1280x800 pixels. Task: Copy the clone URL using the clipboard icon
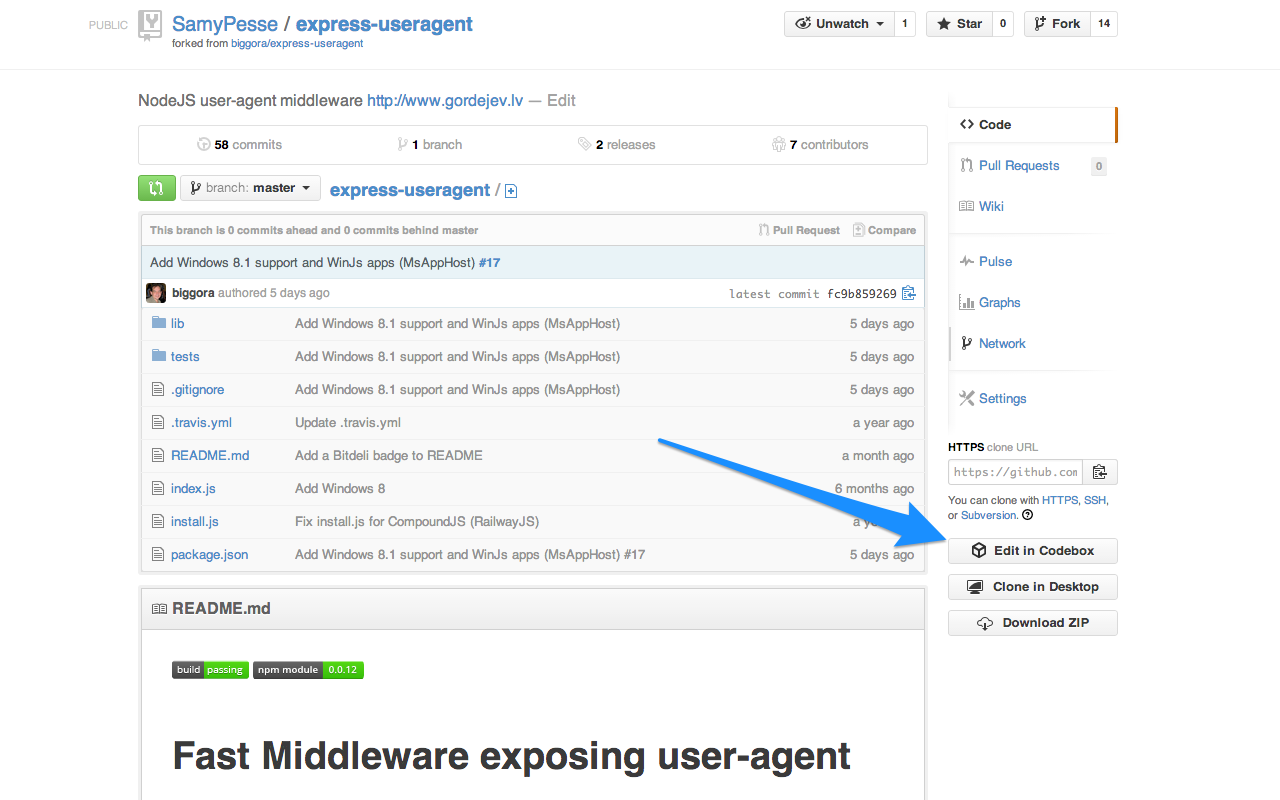pyautogui.click(x=1099, y=471)
